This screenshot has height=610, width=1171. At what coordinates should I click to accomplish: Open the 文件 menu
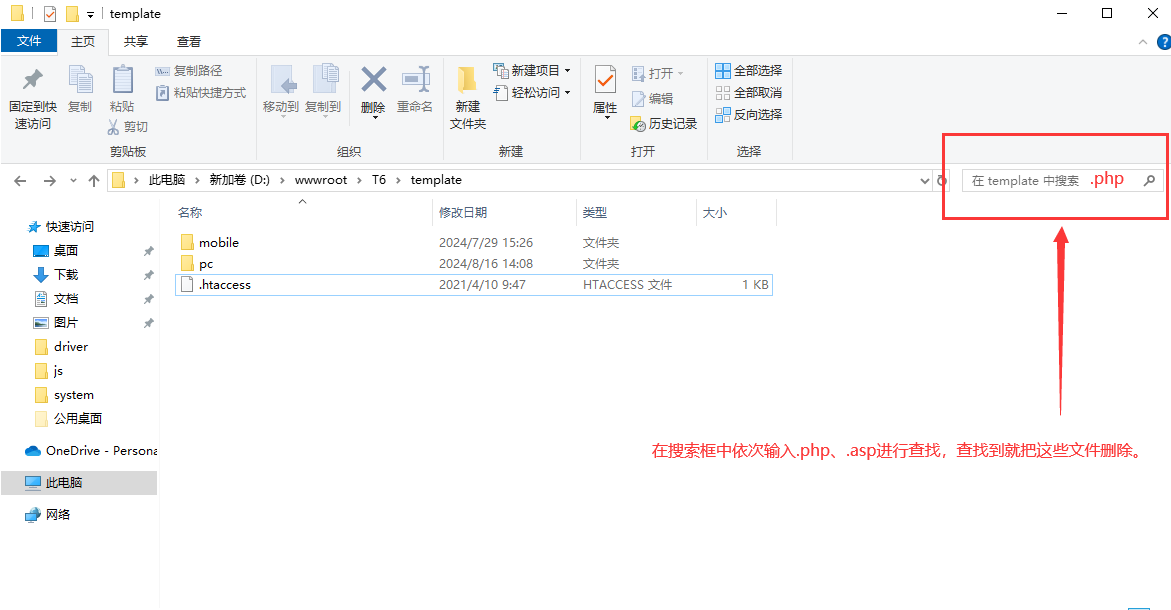[x=29, y=41]
